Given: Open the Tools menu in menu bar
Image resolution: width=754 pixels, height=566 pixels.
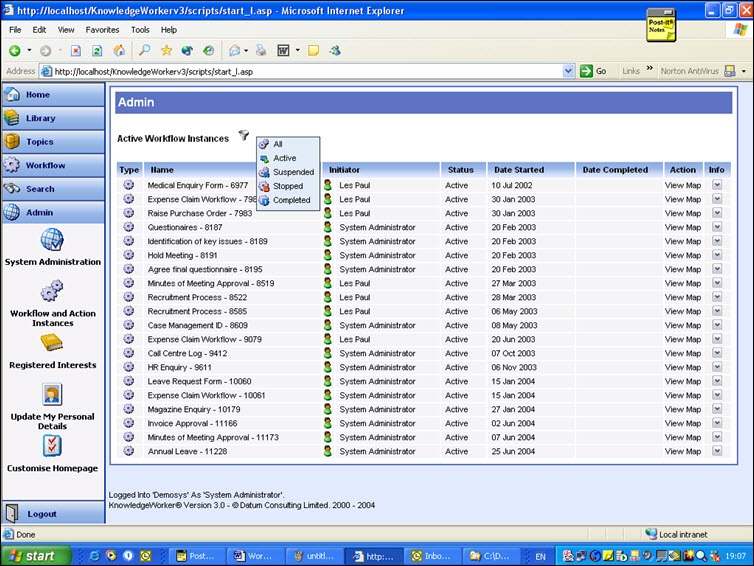Looking at the screenshot, I should click(x=140, y=30).
